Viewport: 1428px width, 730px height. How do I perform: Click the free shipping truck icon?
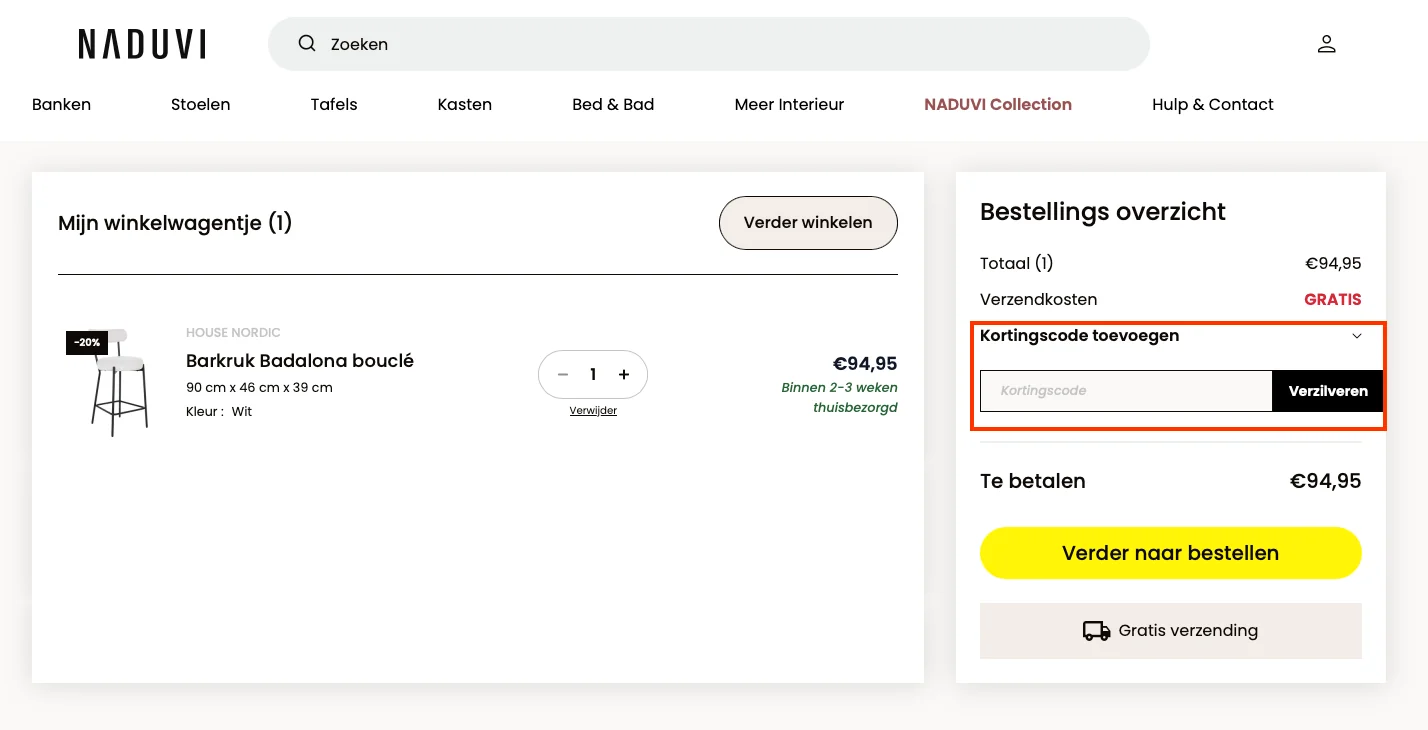[x=1097, y=631]
